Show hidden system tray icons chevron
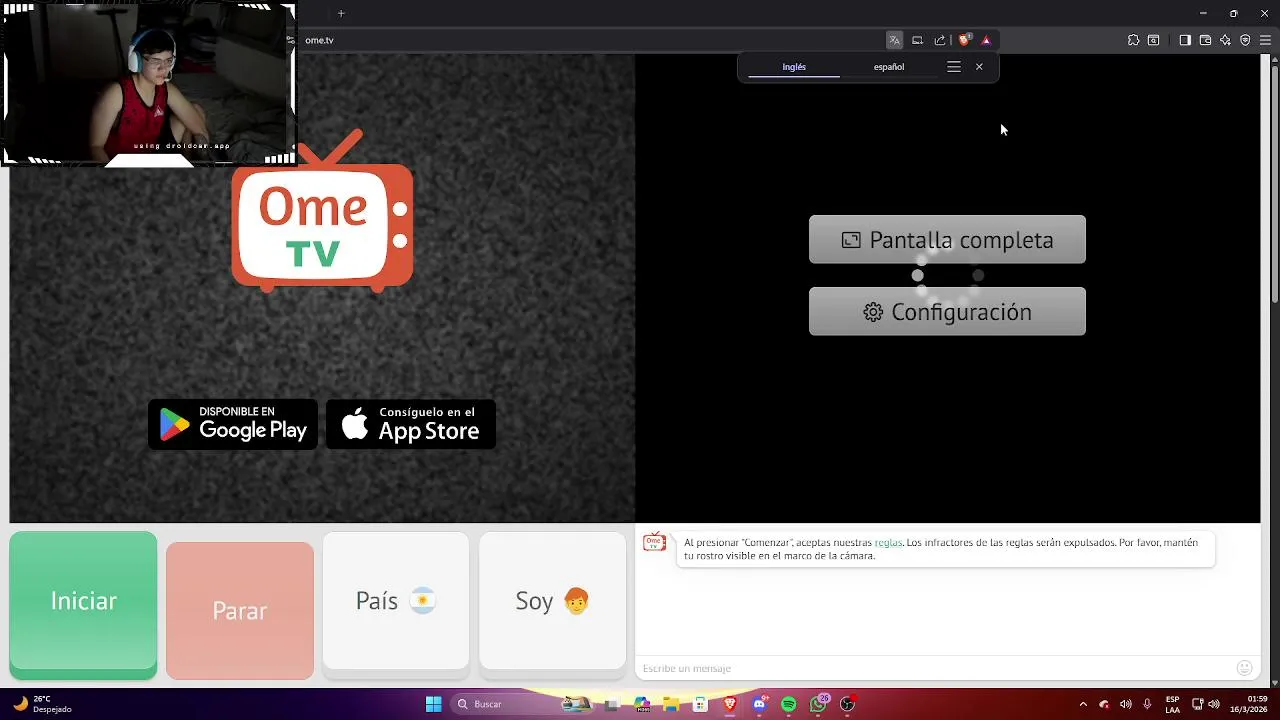 tap(1083, 704)
